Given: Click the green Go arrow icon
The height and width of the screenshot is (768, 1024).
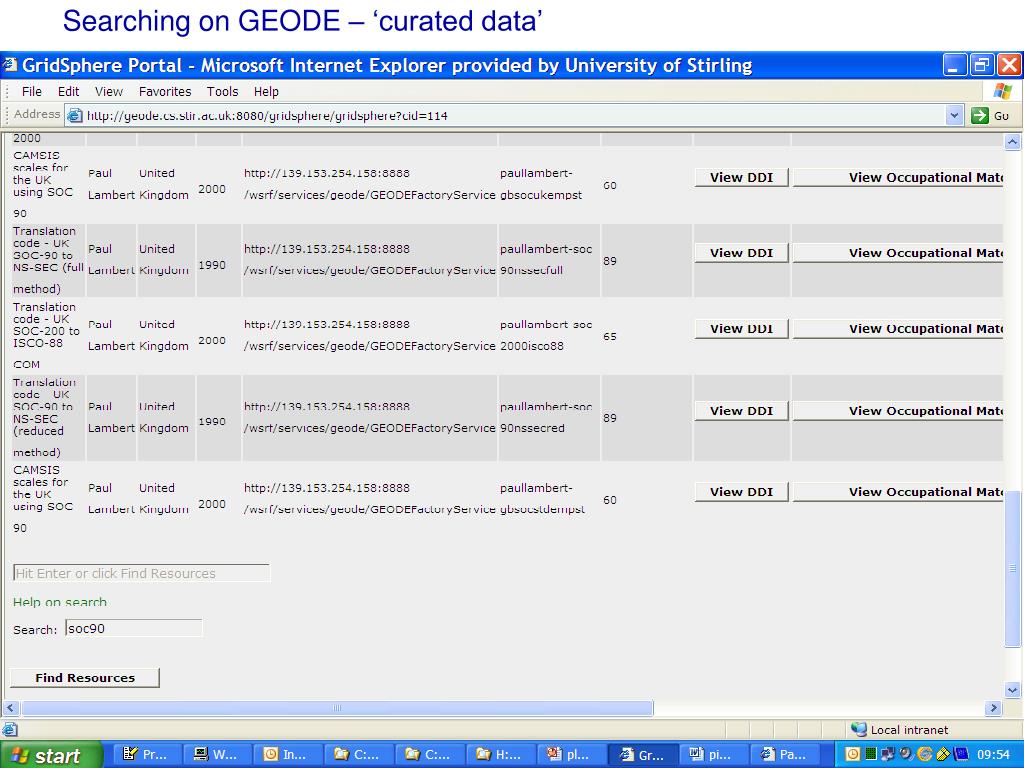Looking at the screenshot, I should click(980, 116).
